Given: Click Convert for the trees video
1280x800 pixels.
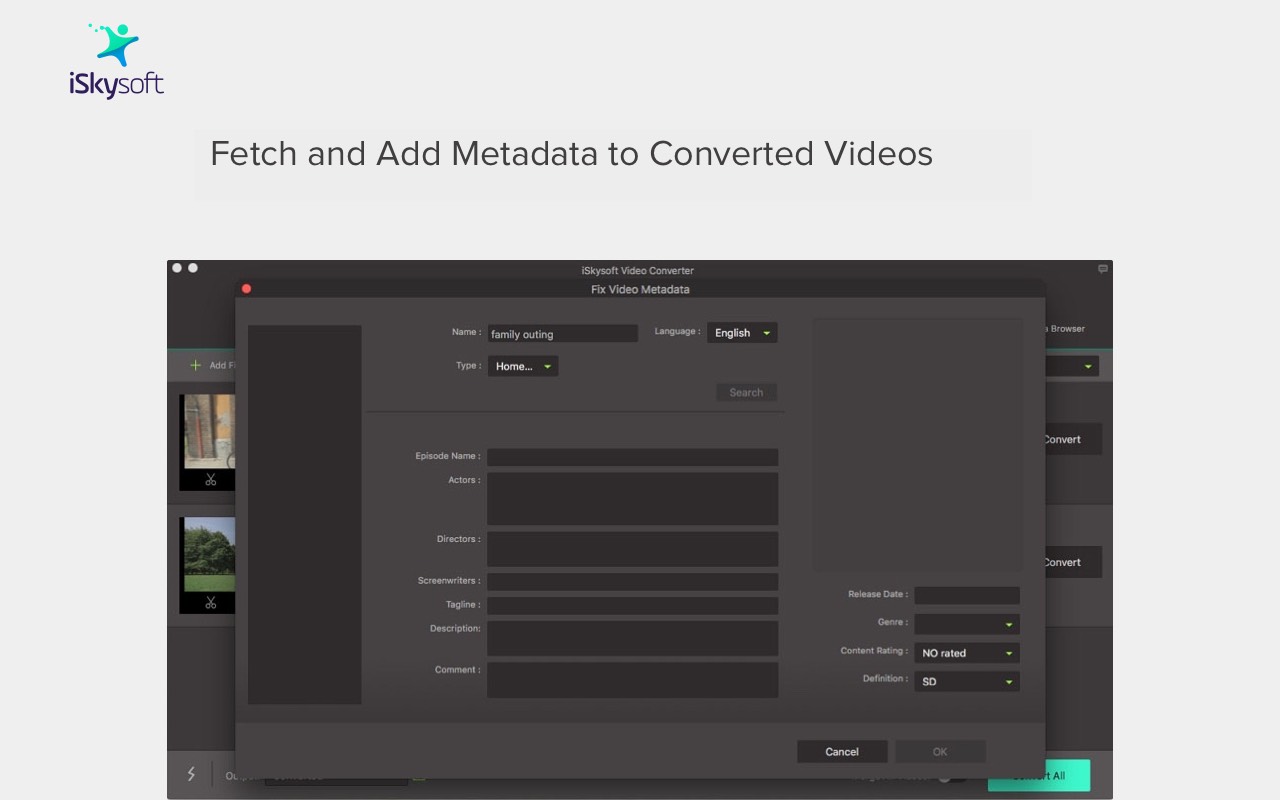Looking at the screenshot, I should (x=1073, y=562).
